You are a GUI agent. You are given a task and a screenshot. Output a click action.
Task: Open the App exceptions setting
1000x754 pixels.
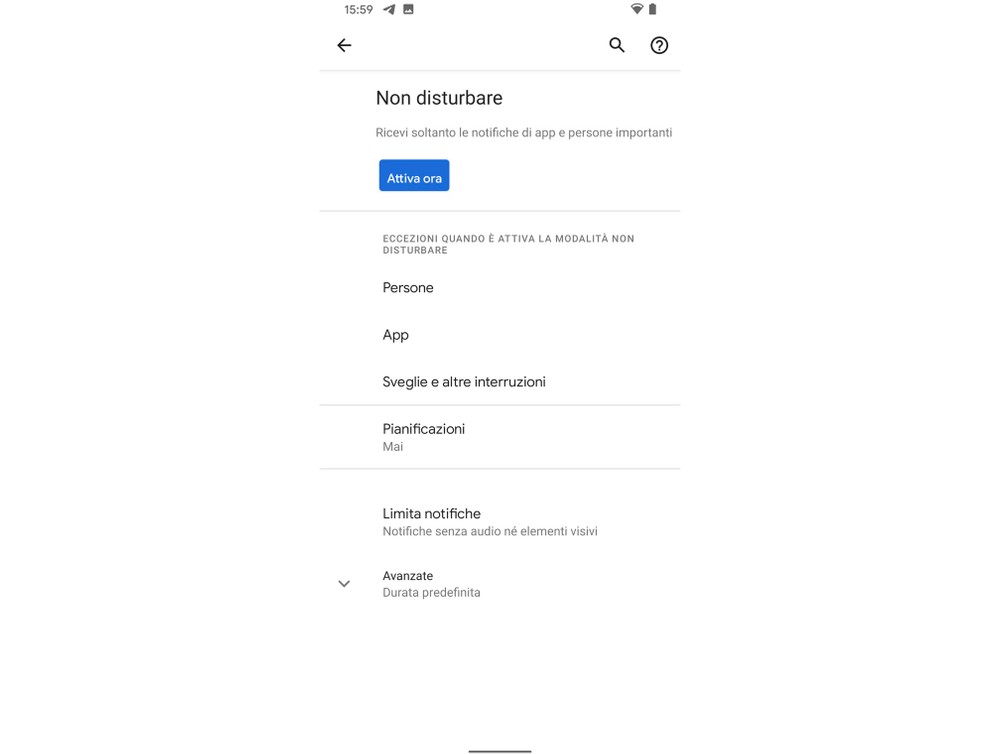pyautogui.click(x=500, y=335)
